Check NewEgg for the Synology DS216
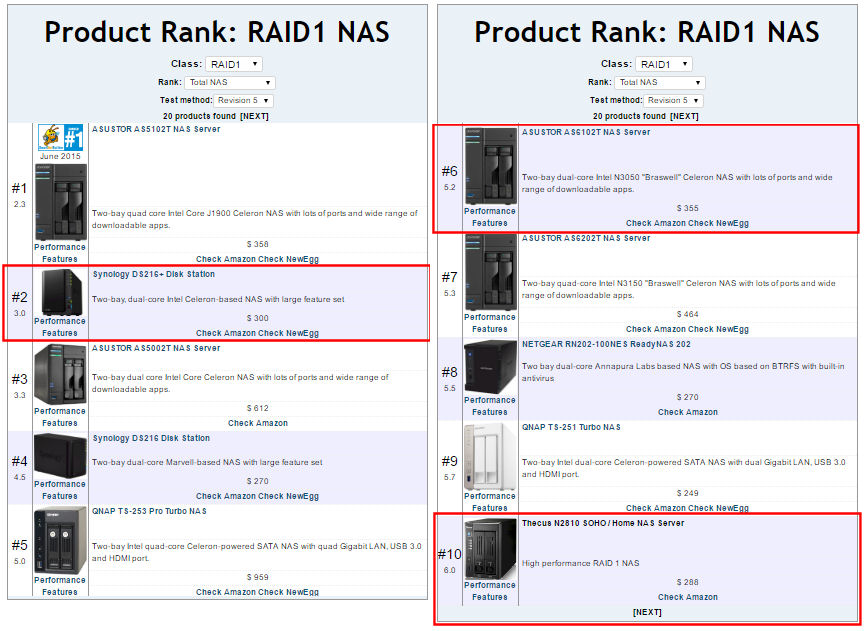The height and width of the screenshot is (631, 864). click(x=289, y=497)
